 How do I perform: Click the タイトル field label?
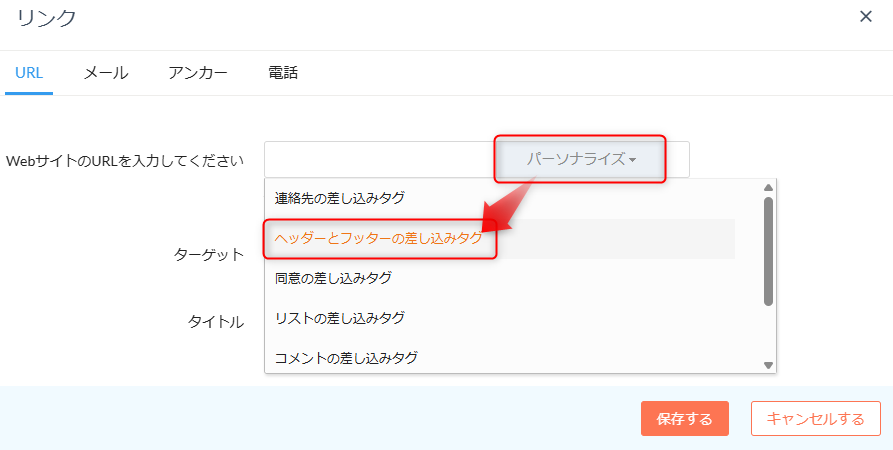[216, 321]
